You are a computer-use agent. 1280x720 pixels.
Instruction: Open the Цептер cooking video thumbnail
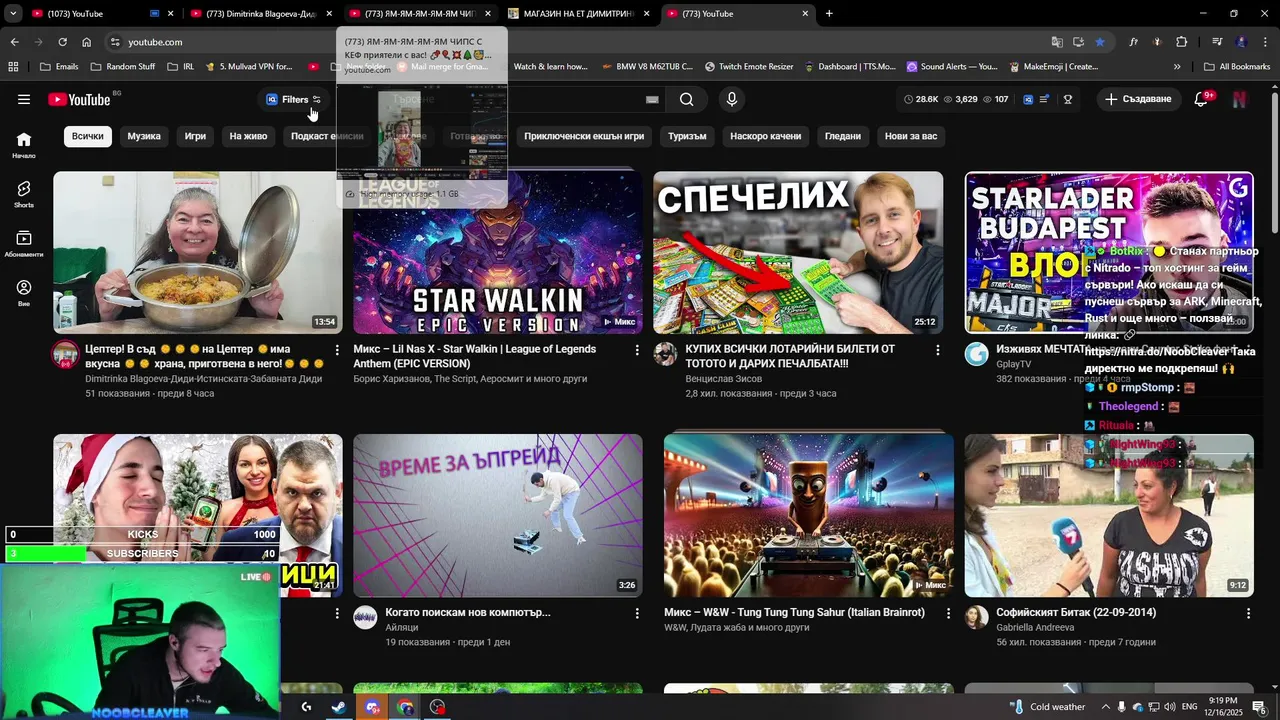(198, 252)
